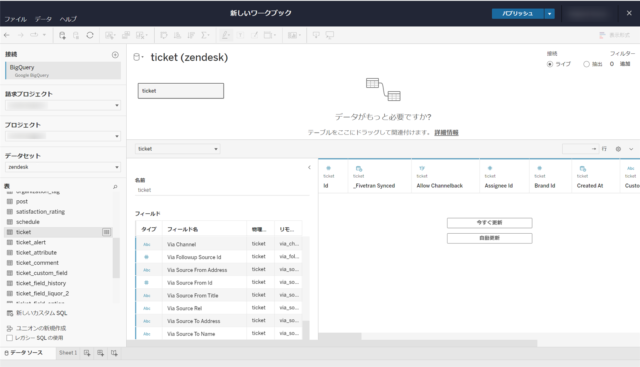Click the presentation mode toolbar icon
This screenshot has height=367, width=640.
click(330, 35)
